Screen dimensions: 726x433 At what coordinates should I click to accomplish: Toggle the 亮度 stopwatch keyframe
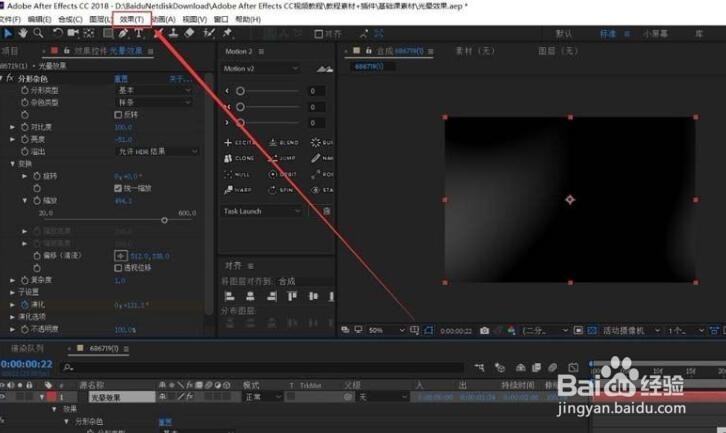[25, 139]
